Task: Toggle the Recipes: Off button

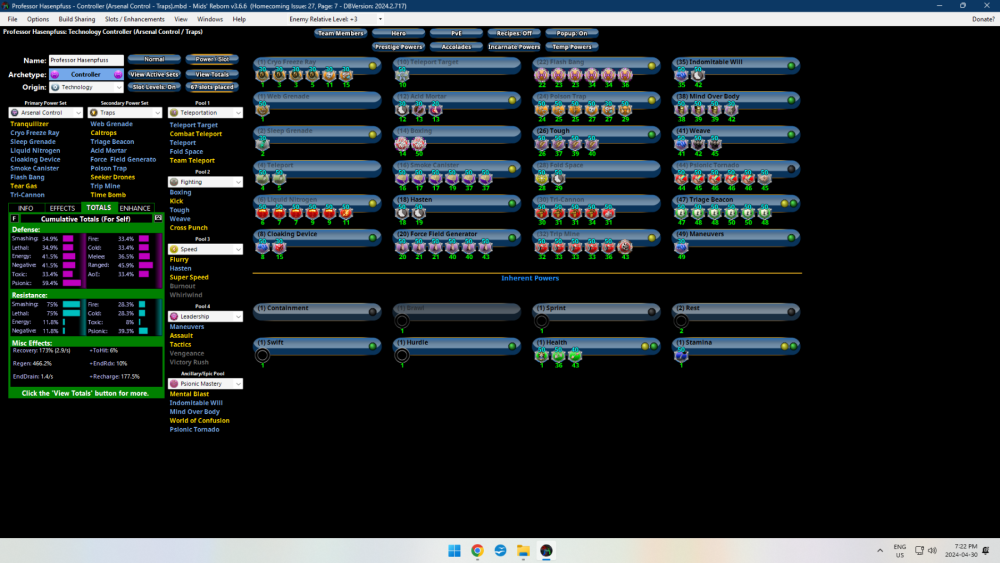Action: click(514, 33)
